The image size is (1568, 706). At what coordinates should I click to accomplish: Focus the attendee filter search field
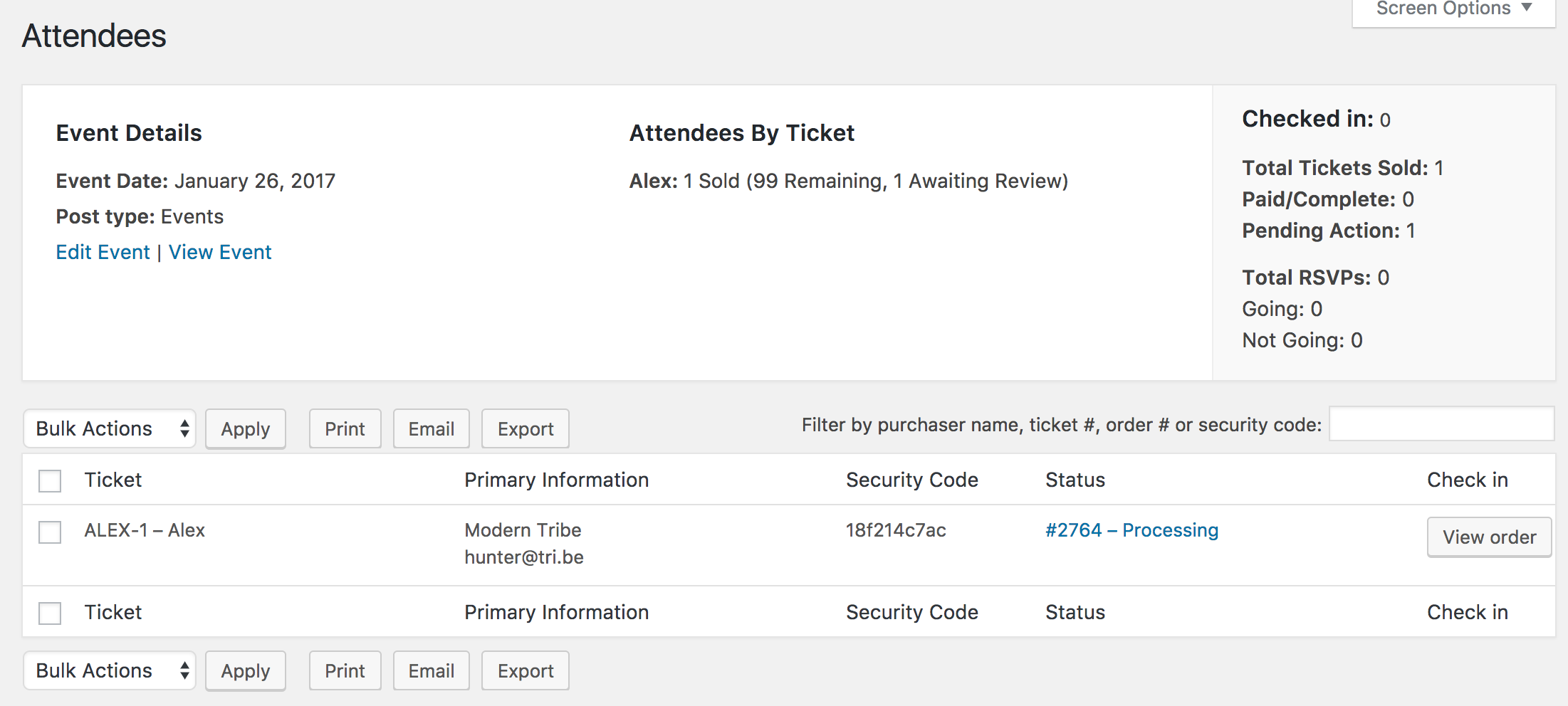(1441, 424)
